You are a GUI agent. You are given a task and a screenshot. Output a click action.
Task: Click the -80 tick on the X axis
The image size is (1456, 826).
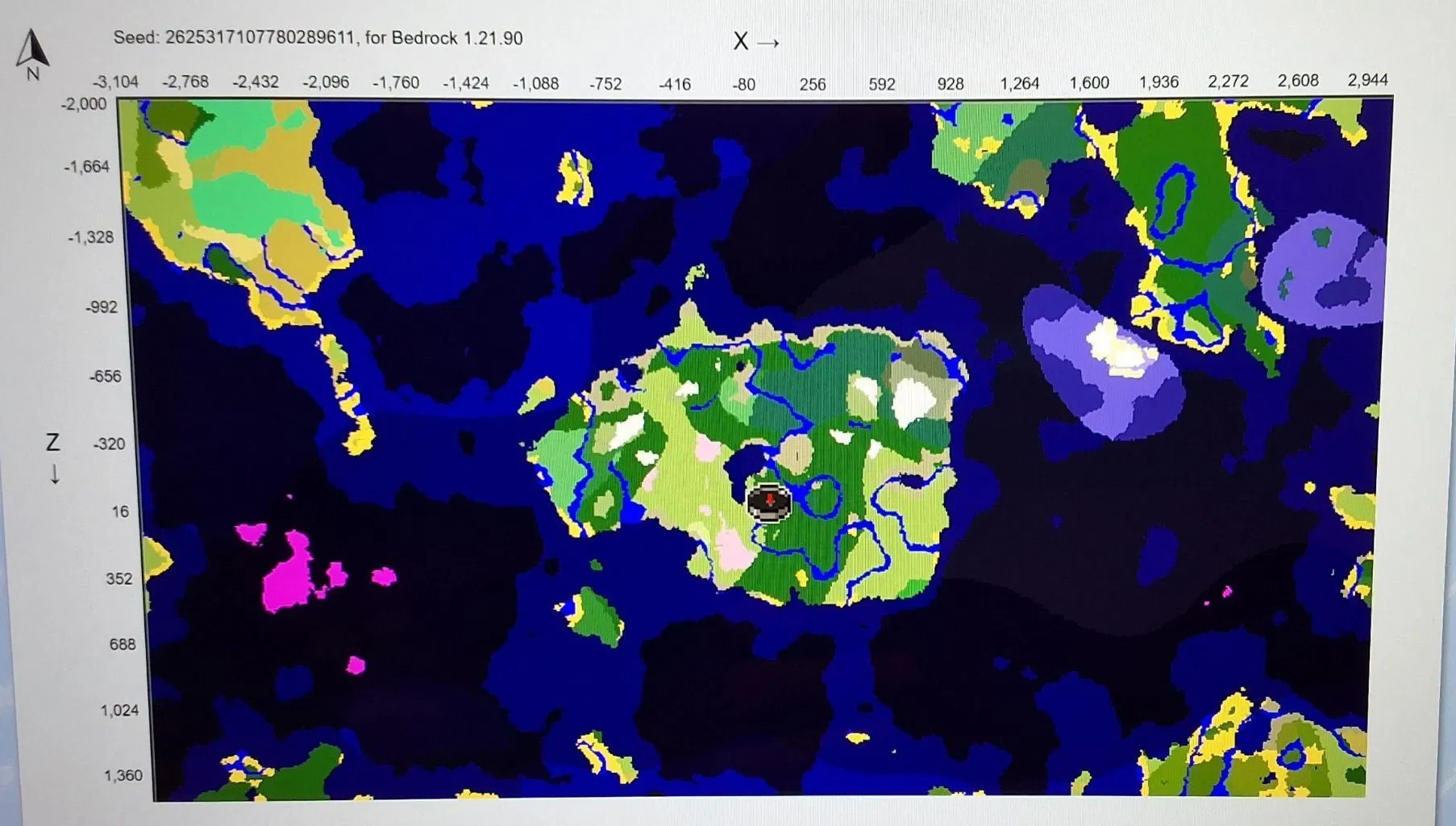[x=743, y=85]
